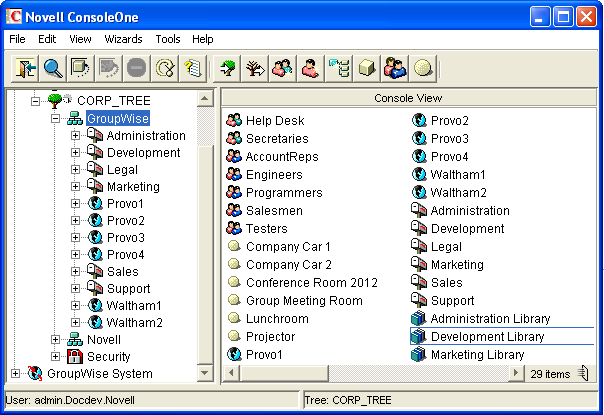Click the question-mark document help icon

pos(192,69)
